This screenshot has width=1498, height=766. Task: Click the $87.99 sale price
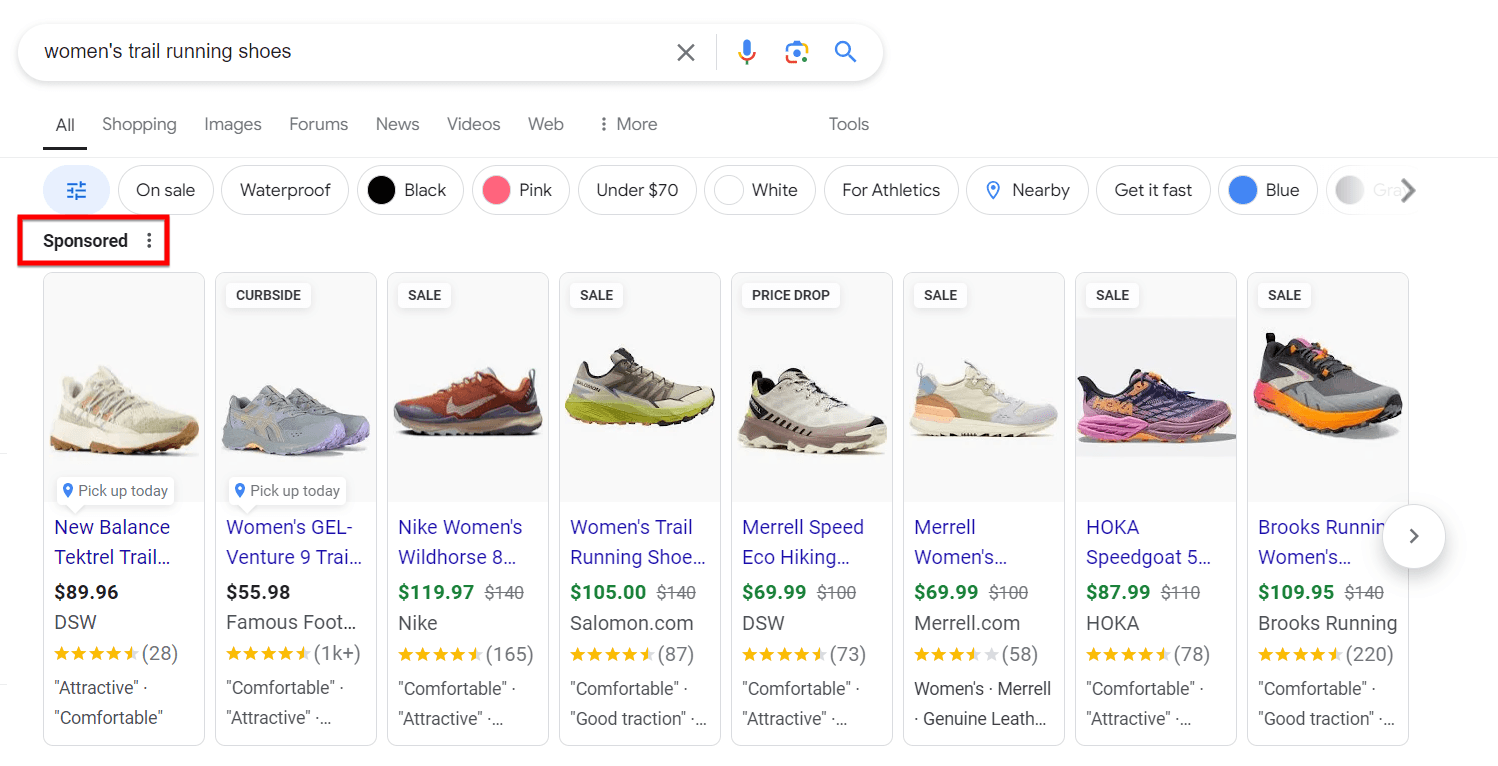[x=1118, y=592]
